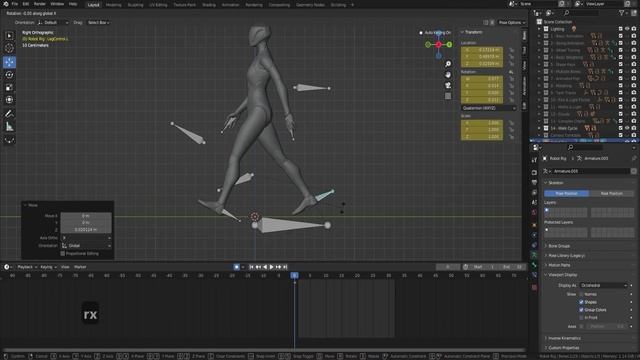
Task: Uncheck the Lighting collection exclude checkbox
Action: (620, 29)
